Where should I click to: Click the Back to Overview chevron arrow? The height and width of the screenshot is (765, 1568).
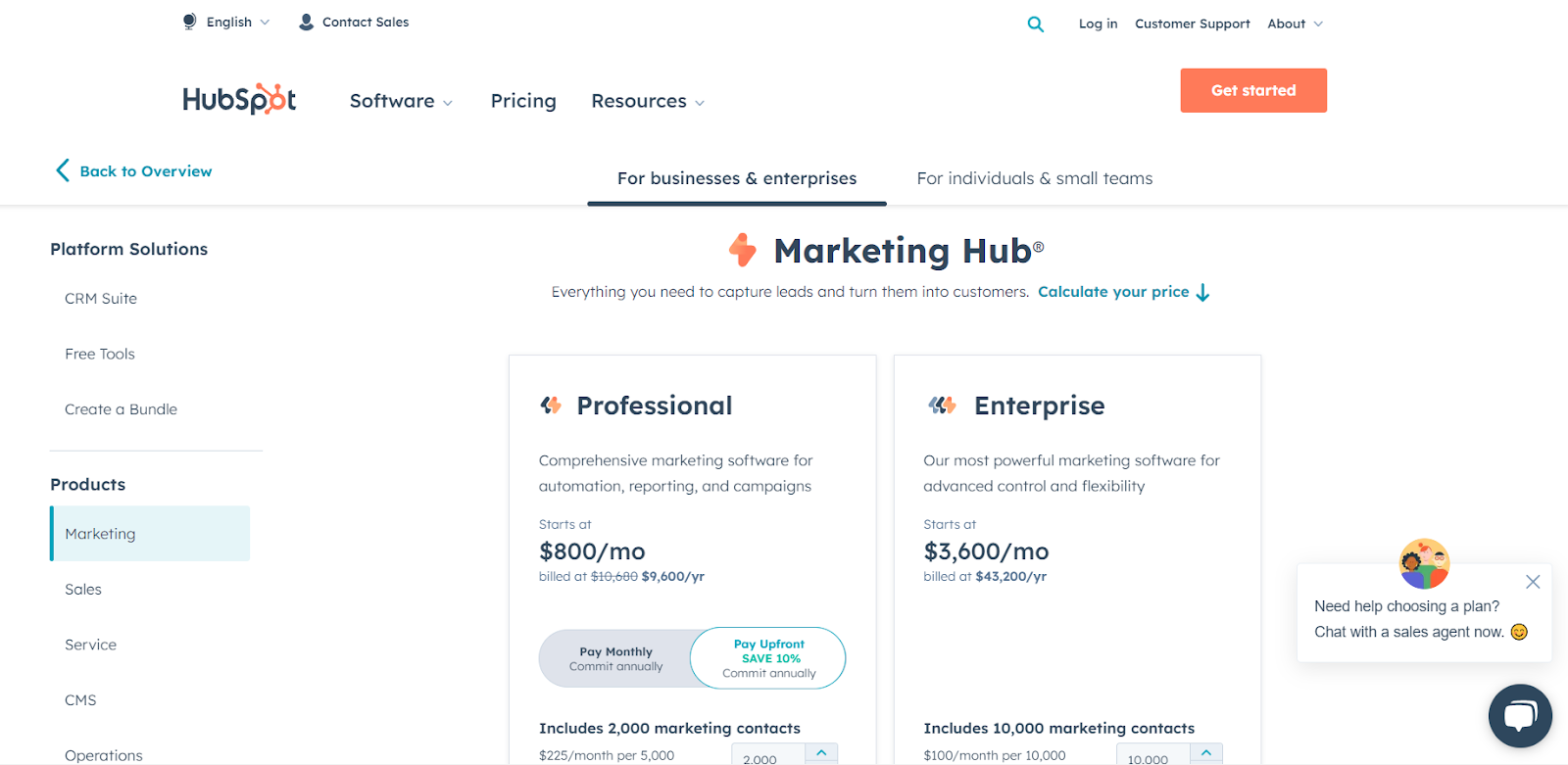coord(63,170)
